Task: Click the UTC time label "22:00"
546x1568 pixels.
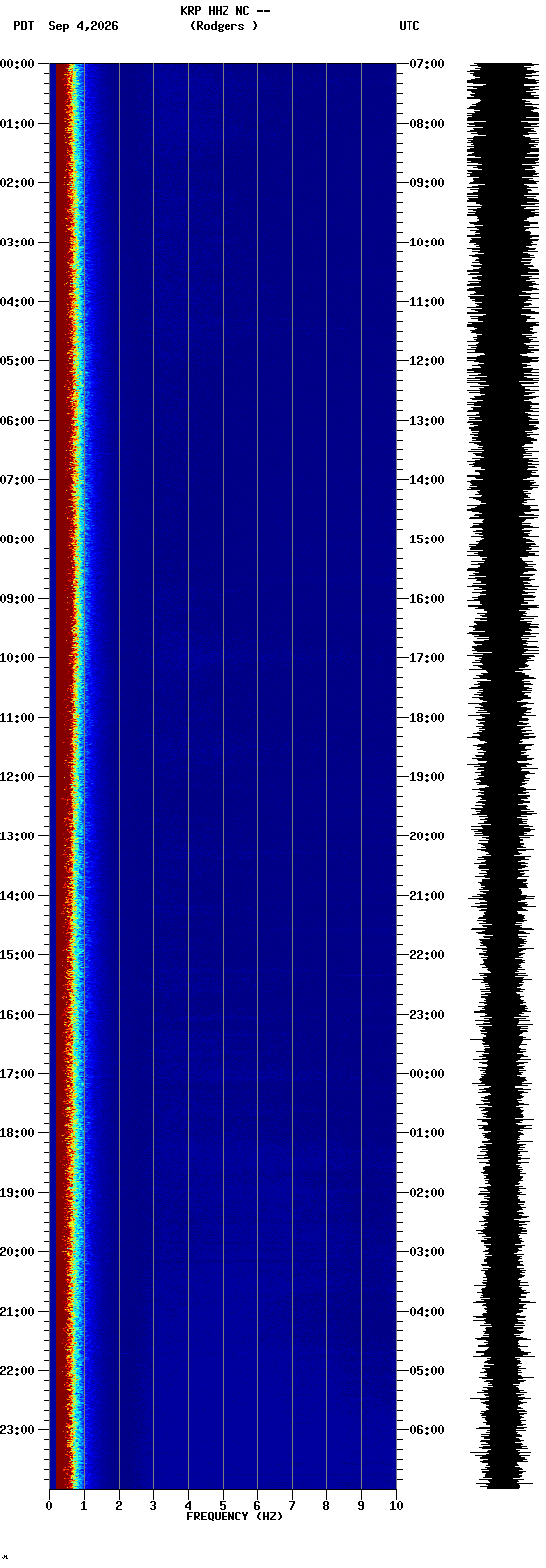Action: point(427,955)
